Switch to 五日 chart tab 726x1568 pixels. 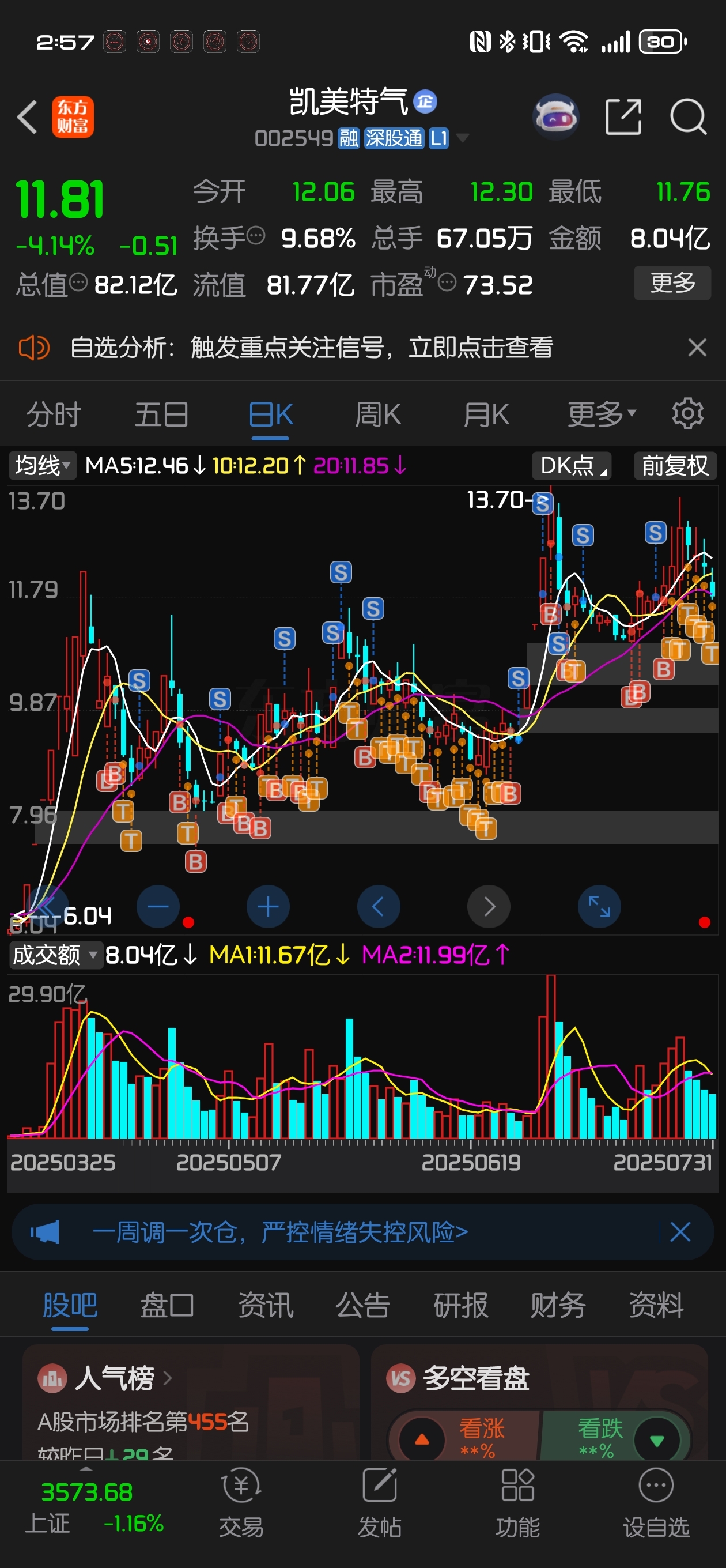[161, 414]
